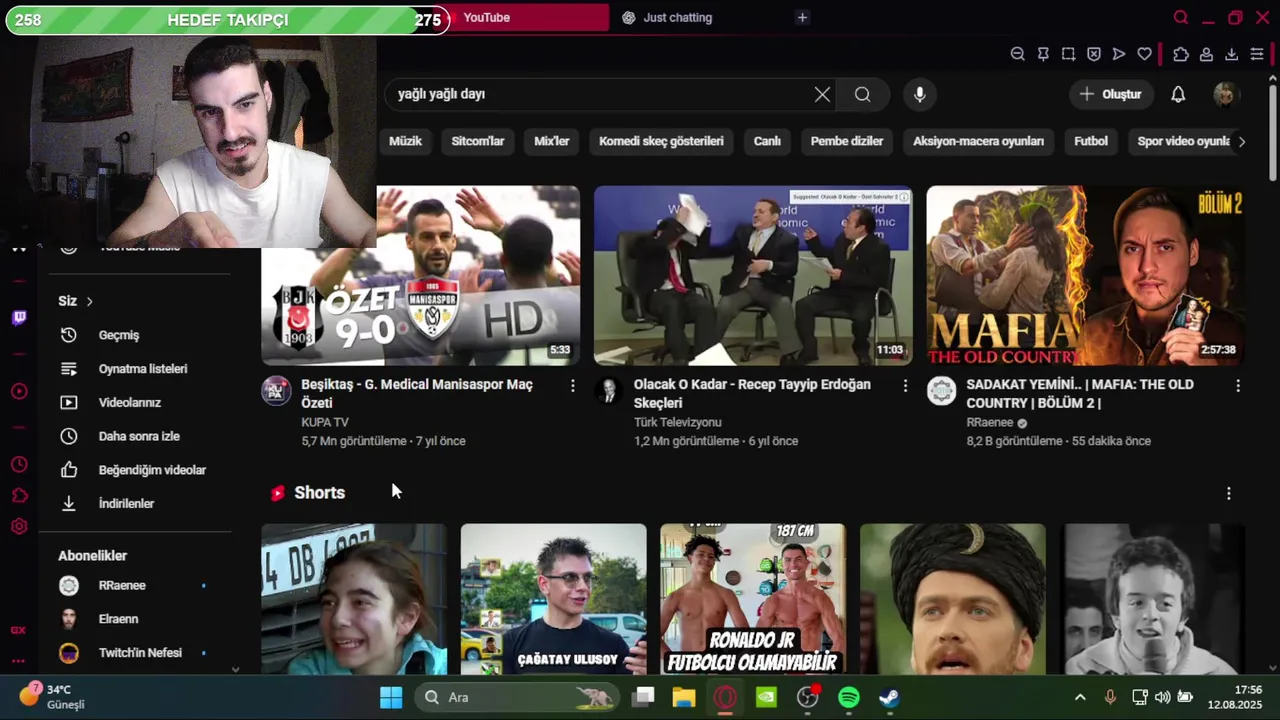Open YouTube notifications bell
1280x720 pixels.
click(1178, 94)
